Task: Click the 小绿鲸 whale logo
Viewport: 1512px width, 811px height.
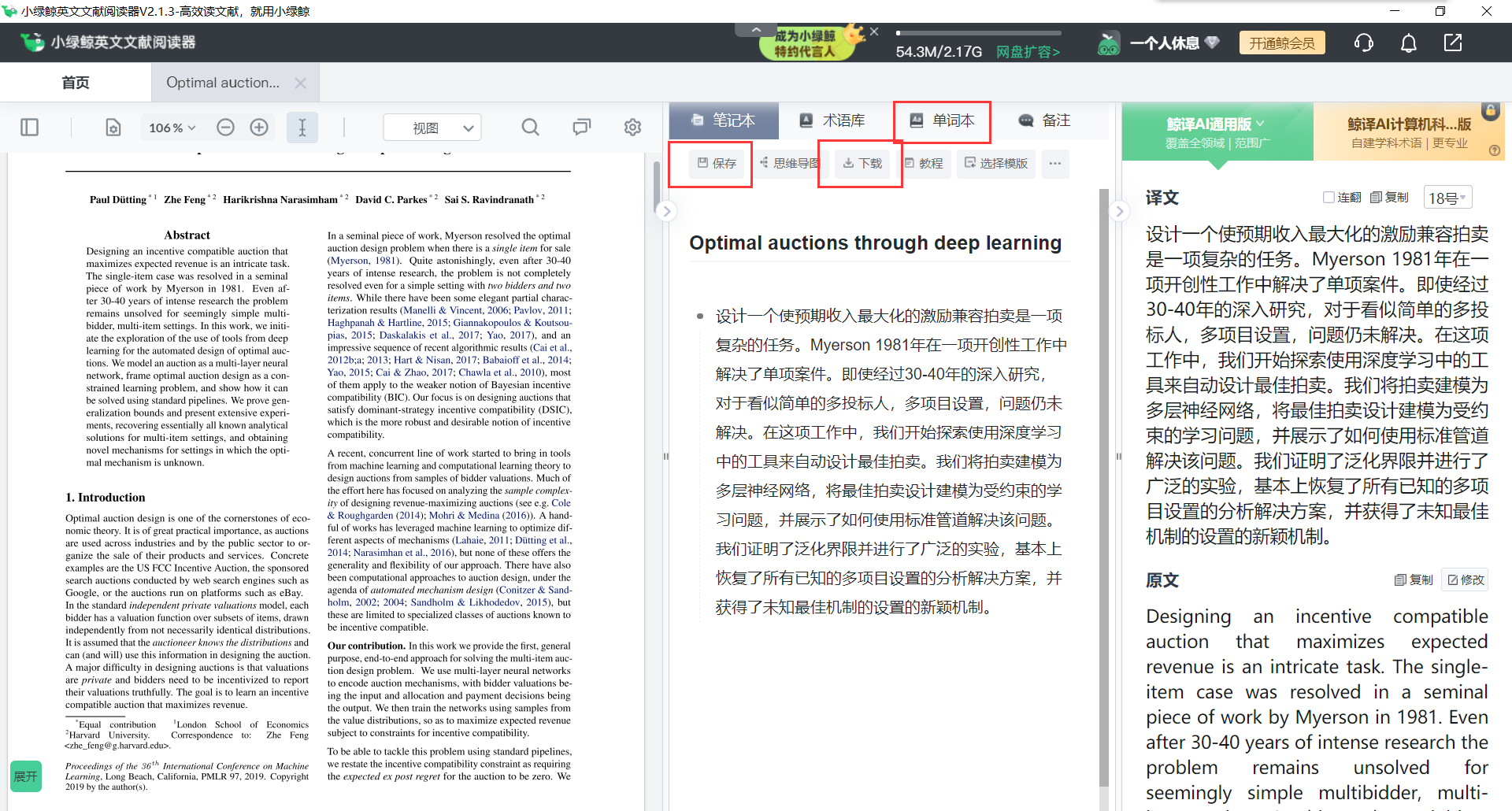Action: pos(32,43)
